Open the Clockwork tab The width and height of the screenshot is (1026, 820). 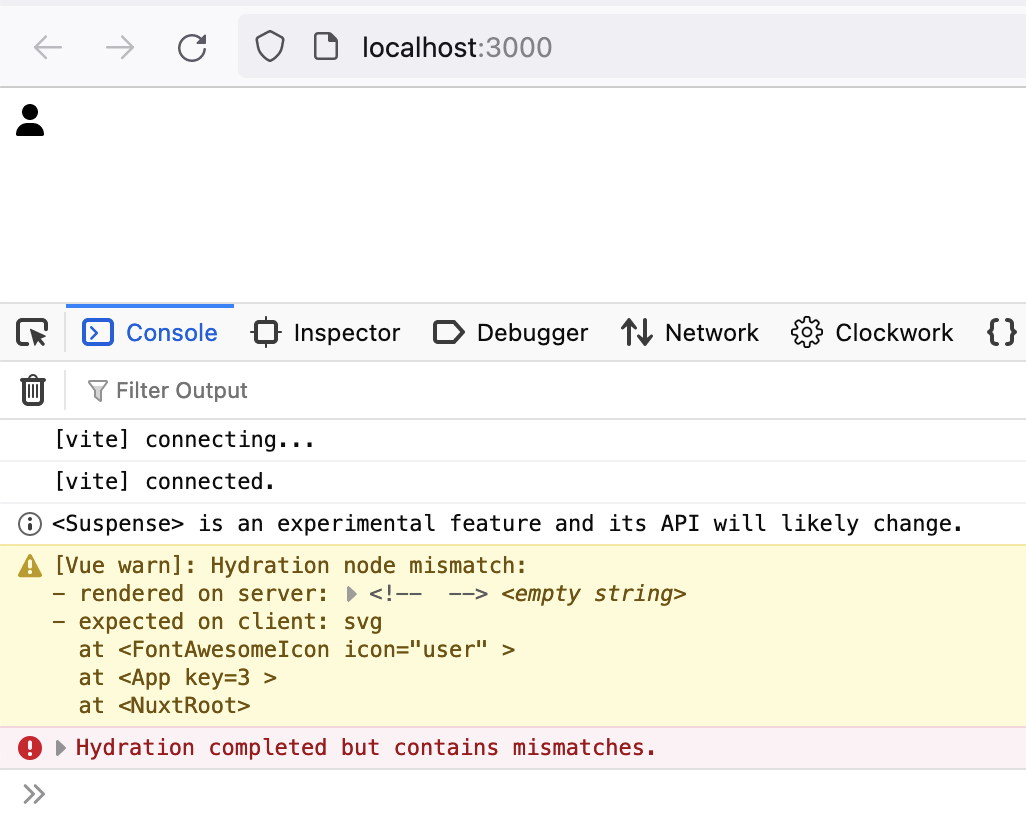(872, 333)
